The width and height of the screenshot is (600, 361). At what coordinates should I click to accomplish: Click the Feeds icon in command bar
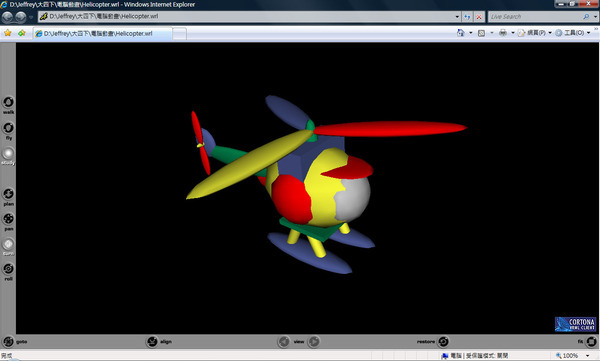(481, 33)
